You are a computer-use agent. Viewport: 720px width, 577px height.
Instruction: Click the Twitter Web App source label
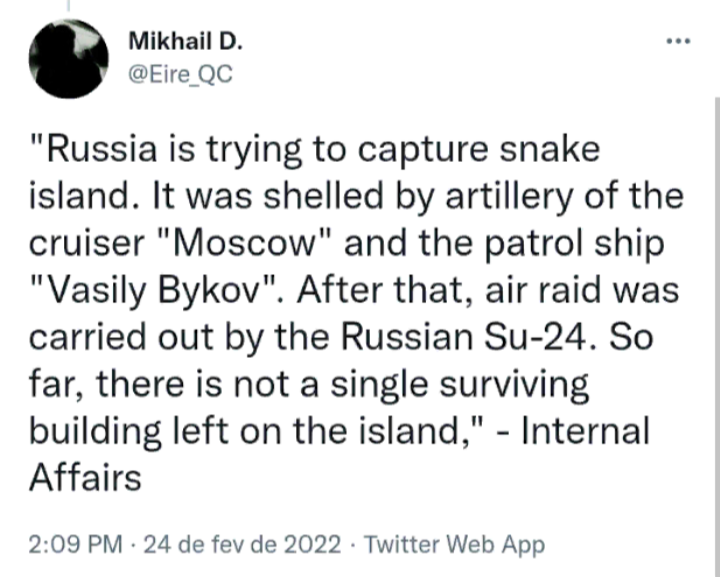[455, 545]
